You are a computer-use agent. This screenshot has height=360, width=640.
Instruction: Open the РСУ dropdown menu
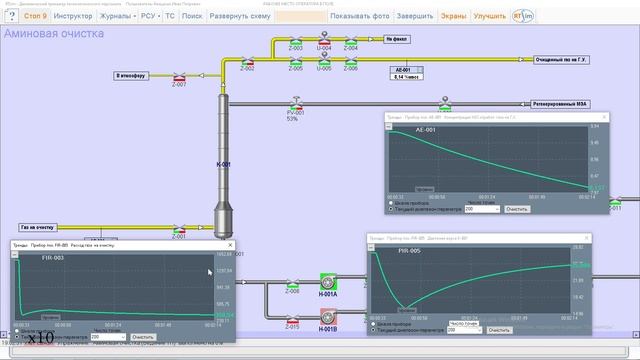pyautogui.click(x=150, y=16)
